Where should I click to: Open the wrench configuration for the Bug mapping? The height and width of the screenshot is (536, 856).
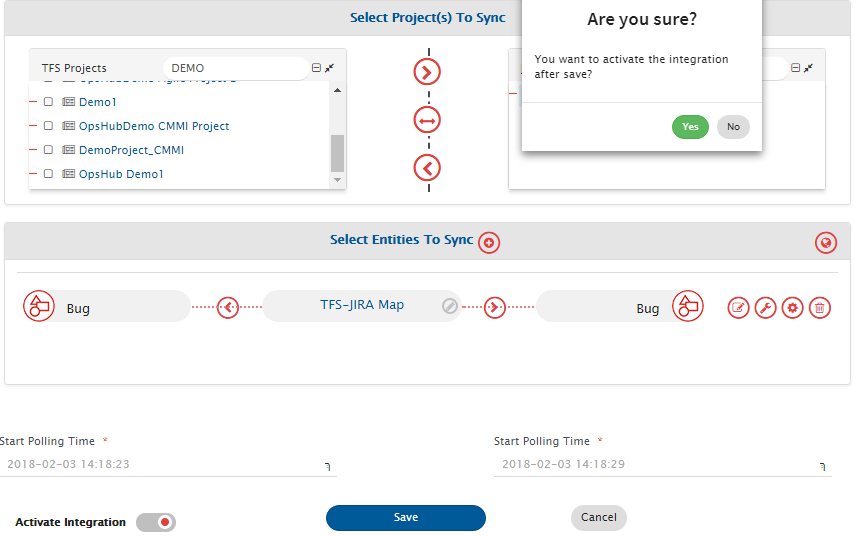click(x=765, y=307)
